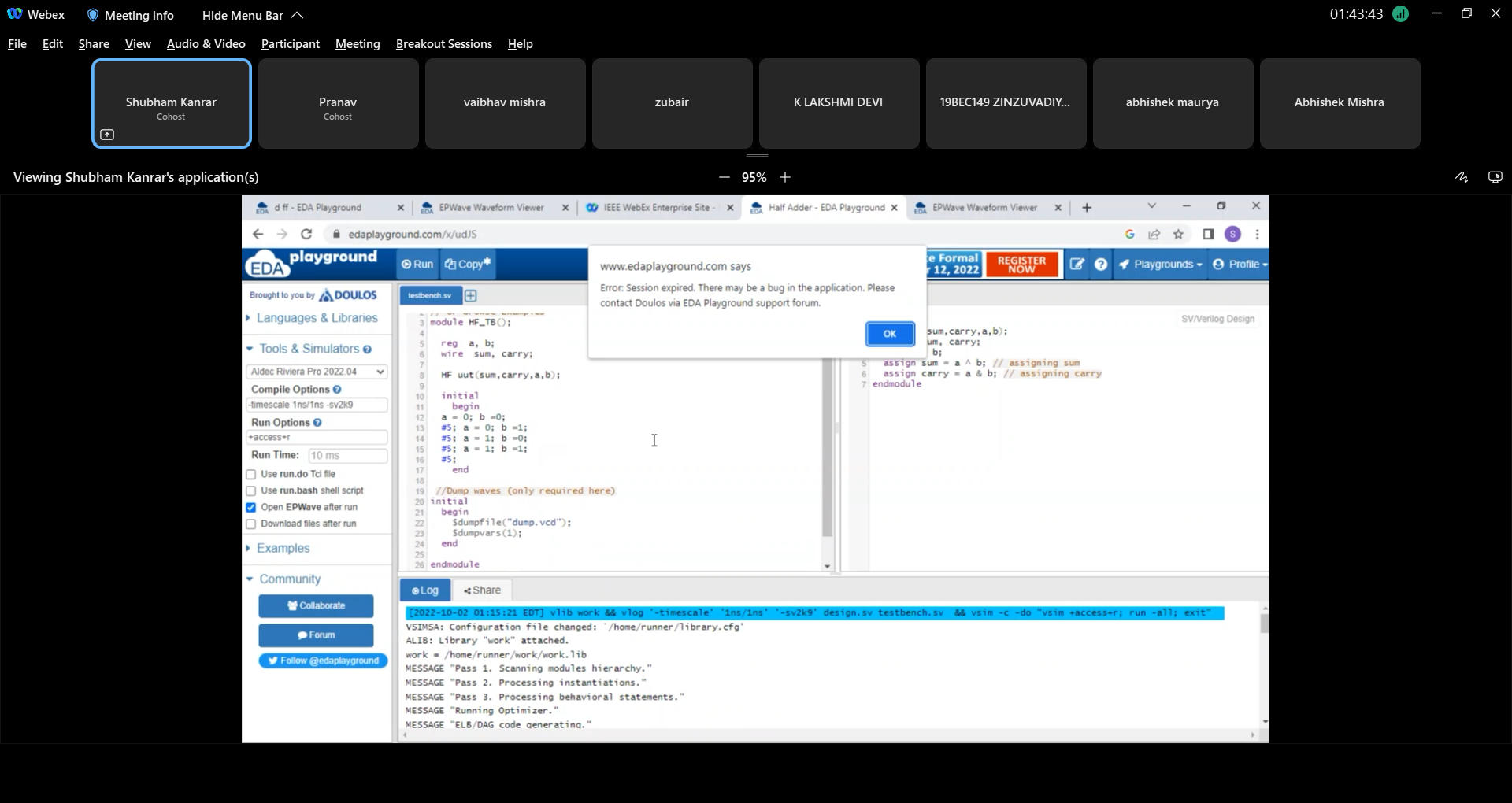Open Audio & Video menu
The height and width of the screenshot is (803, 1512).
206,44
